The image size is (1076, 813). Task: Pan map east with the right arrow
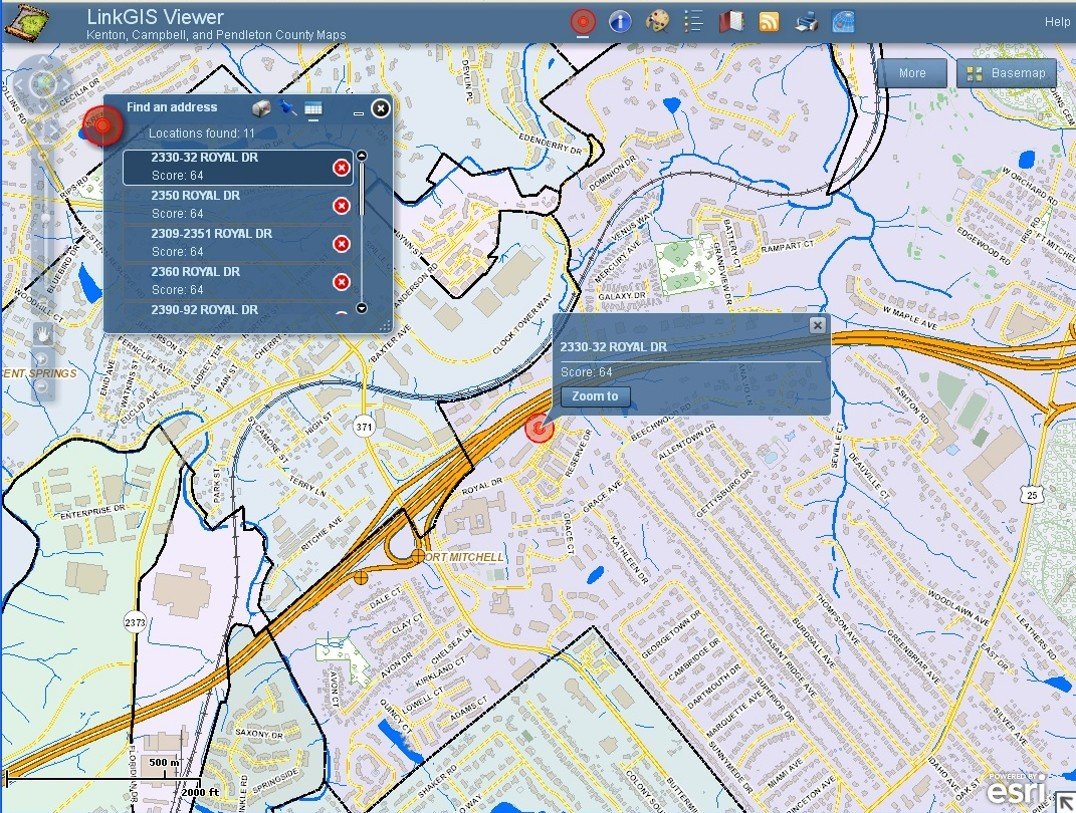point(65,84)
